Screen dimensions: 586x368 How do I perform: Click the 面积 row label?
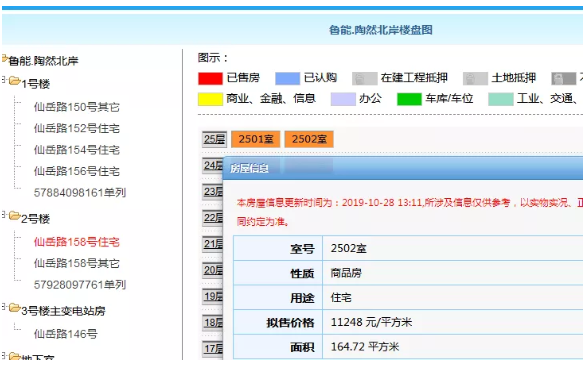pyautogui.click(x=302, y=347)
